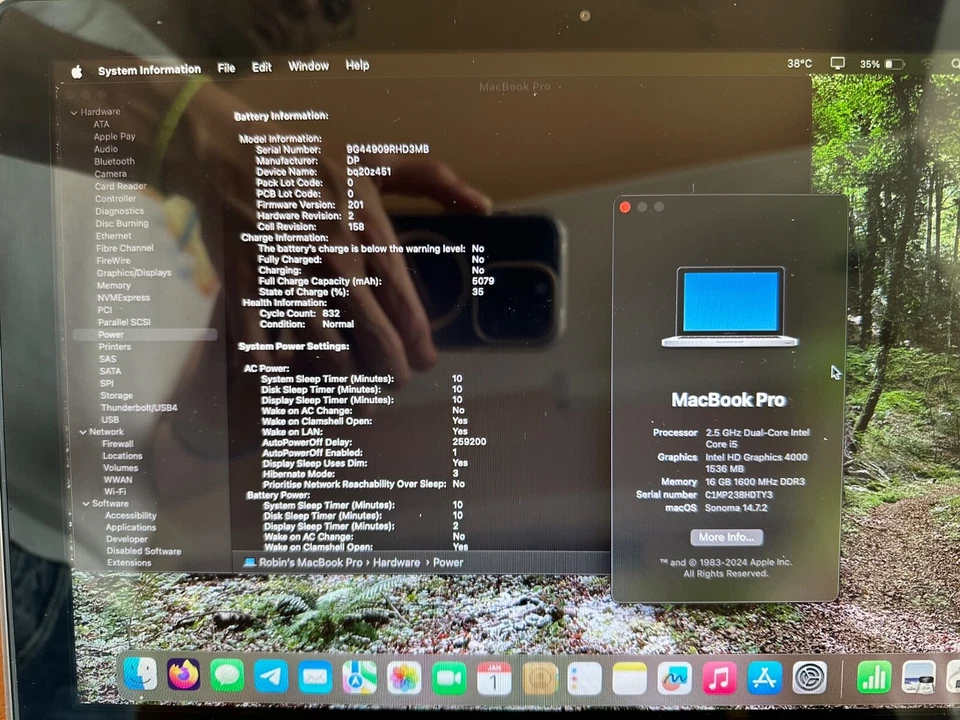Screen dimensions: 960x720
Task: Select Graphics/Displays in the sidebar
Action: click(134, 273)
